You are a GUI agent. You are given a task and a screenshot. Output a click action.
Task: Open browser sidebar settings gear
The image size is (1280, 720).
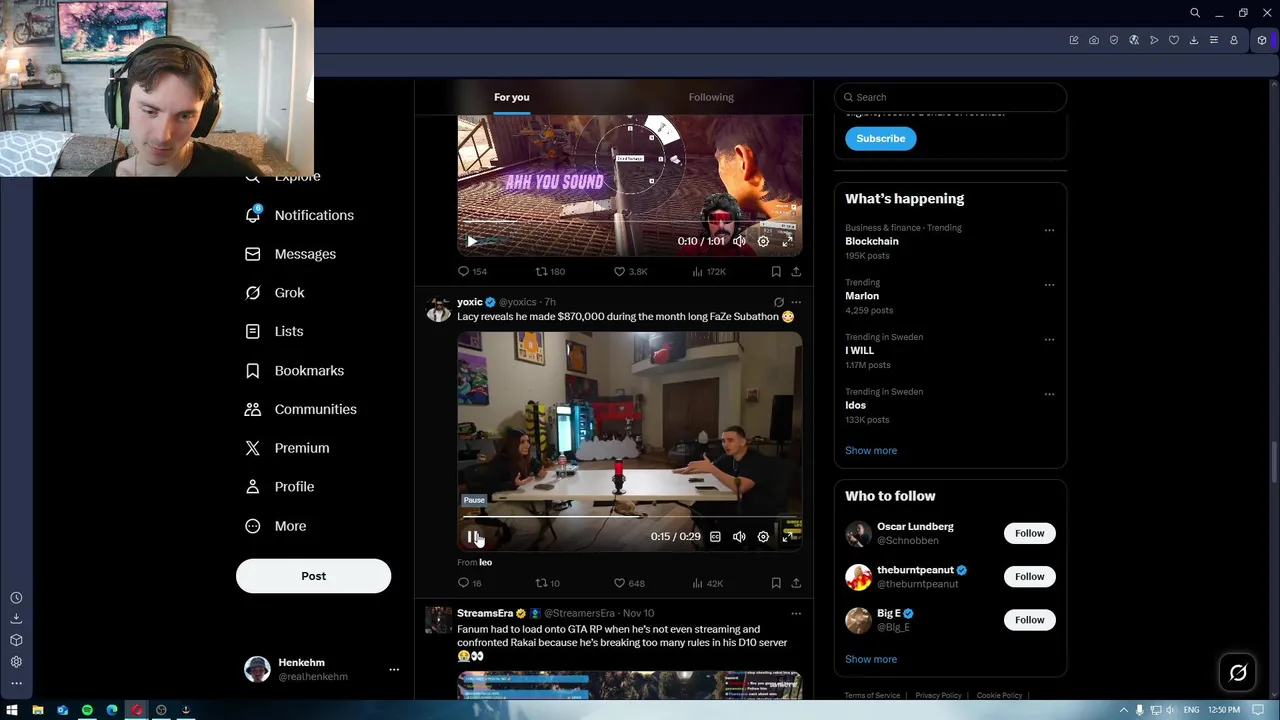pyautogui.click(x=16, y=662)
